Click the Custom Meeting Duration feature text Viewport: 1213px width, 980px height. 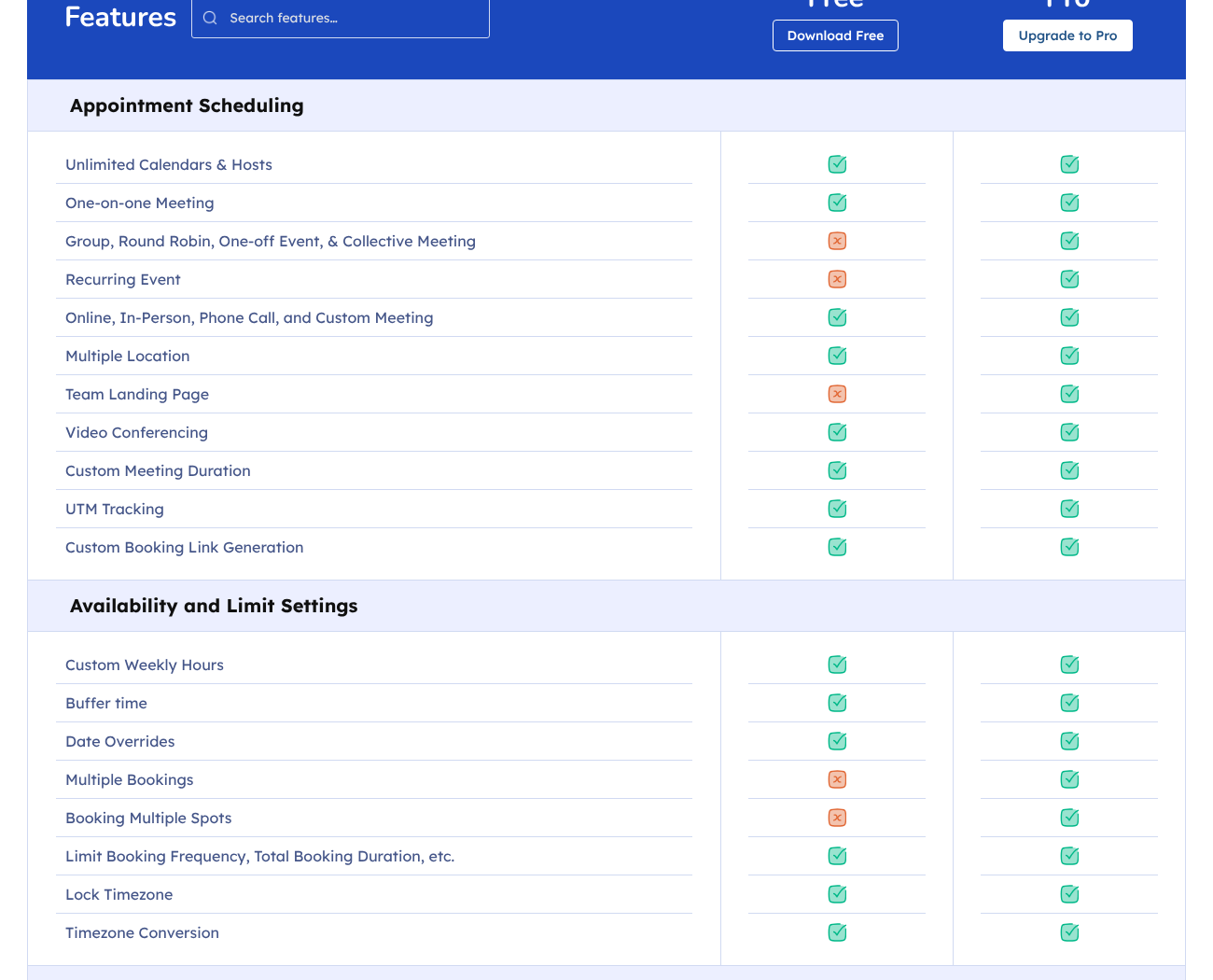(x=158, y=471)
